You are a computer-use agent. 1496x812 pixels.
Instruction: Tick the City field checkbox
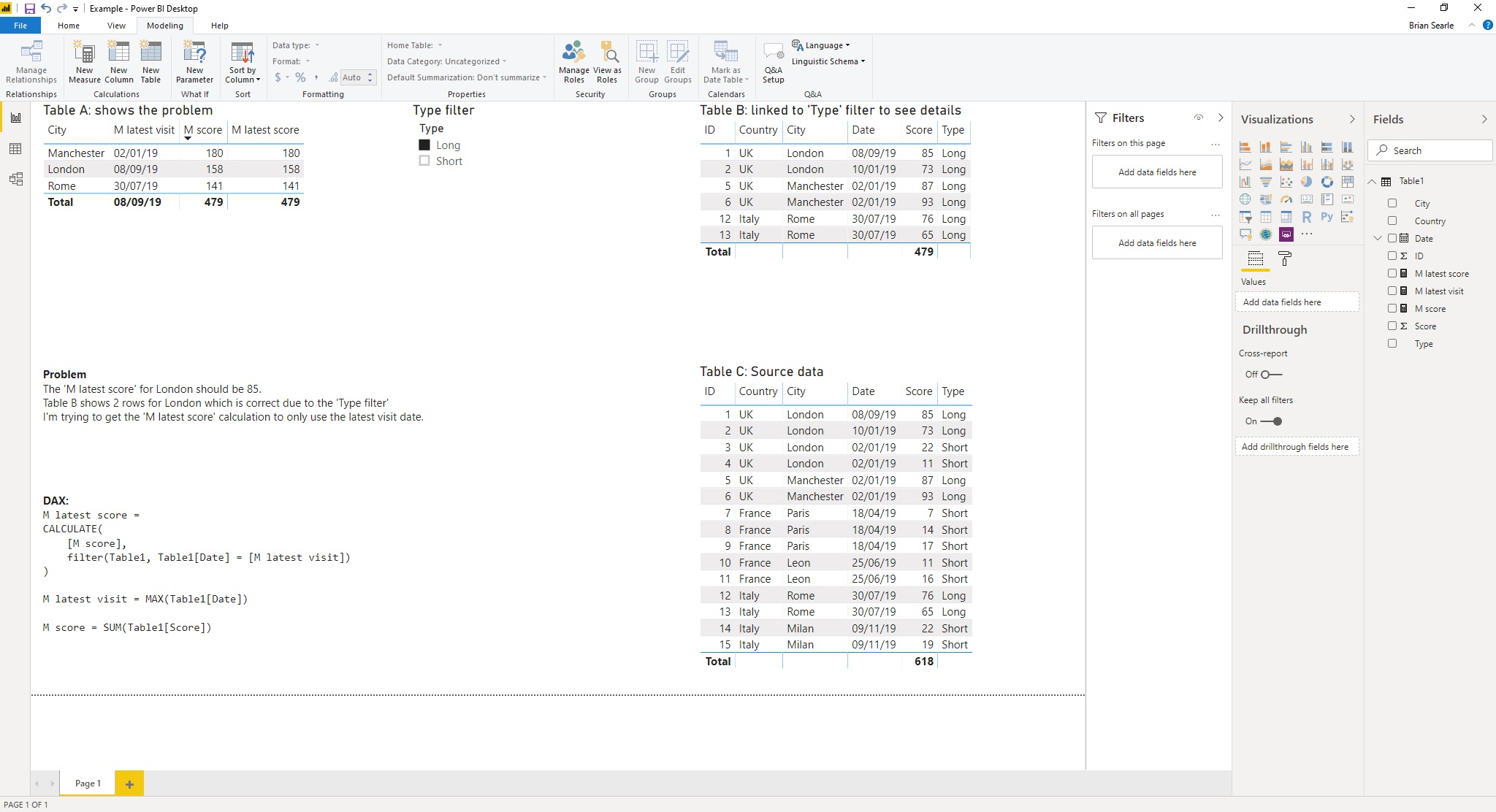[x=1392, y=204]
